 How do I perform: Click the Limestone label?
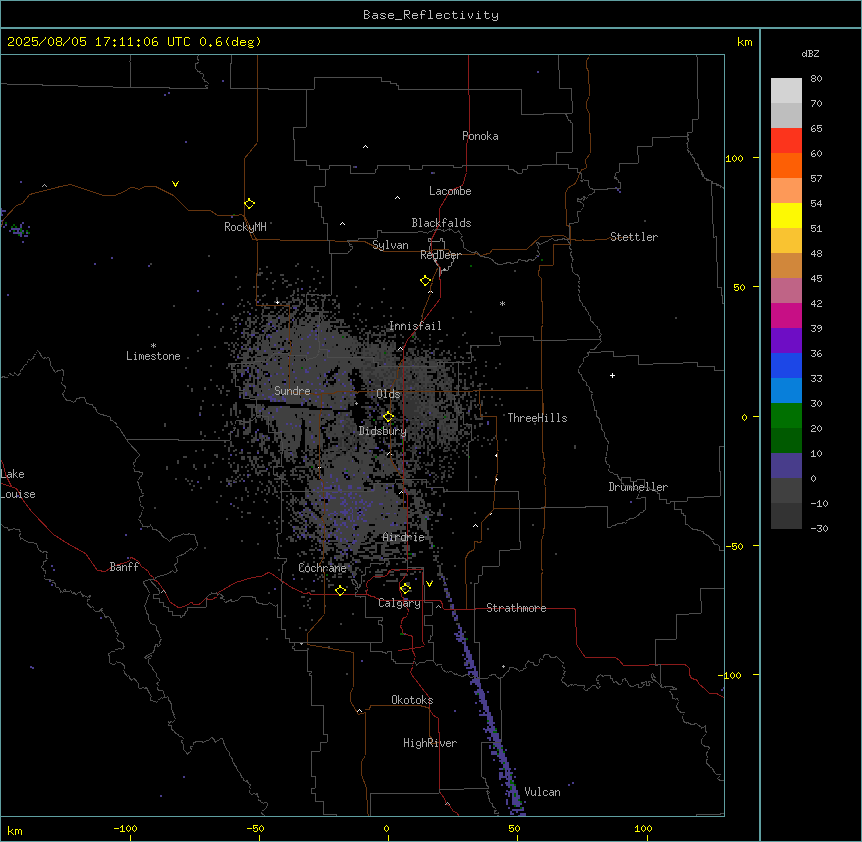tap(153, 356)
